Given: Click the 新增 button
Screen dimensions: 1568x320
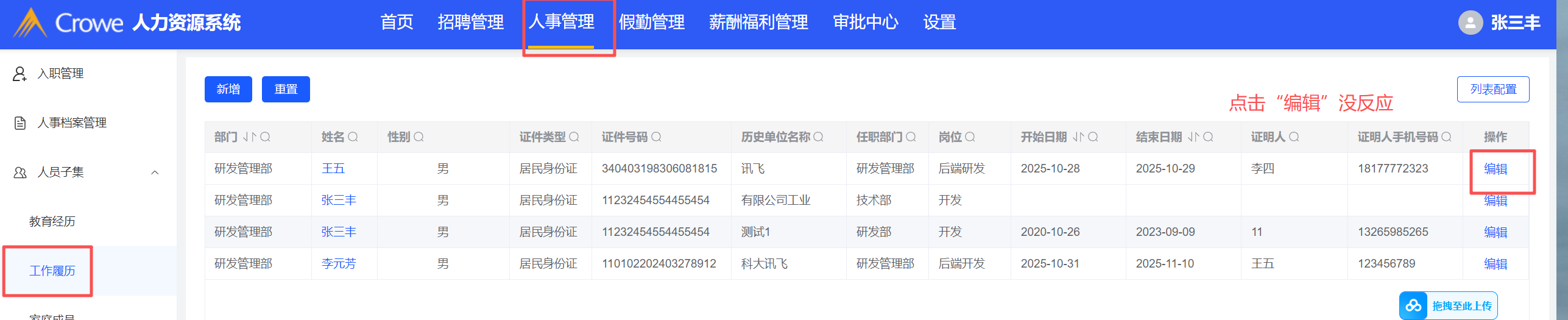Looking at the screenshot, I should pyautogui.click(x=228, y=89).
